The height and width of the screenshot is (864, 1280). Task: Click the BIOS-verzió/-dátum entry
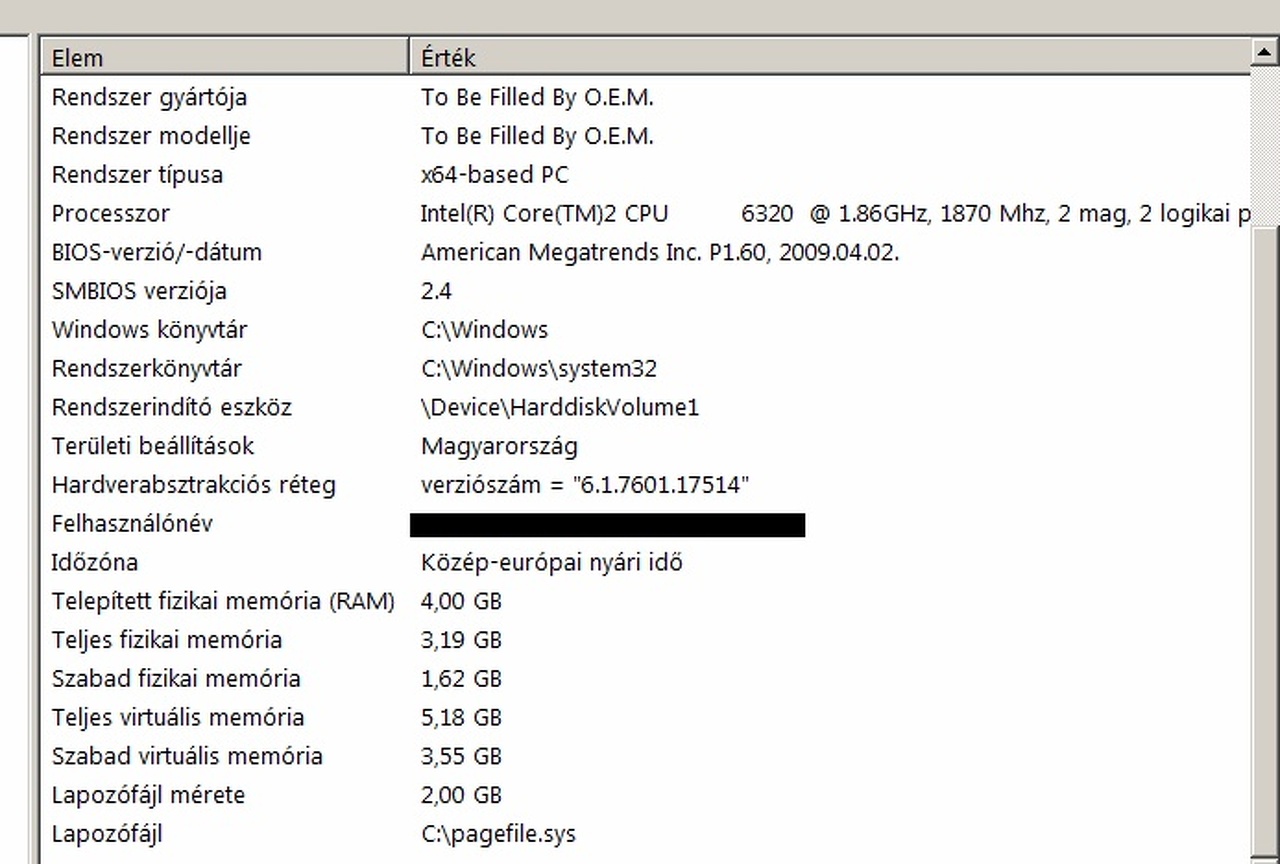click(x=157, y=252)
